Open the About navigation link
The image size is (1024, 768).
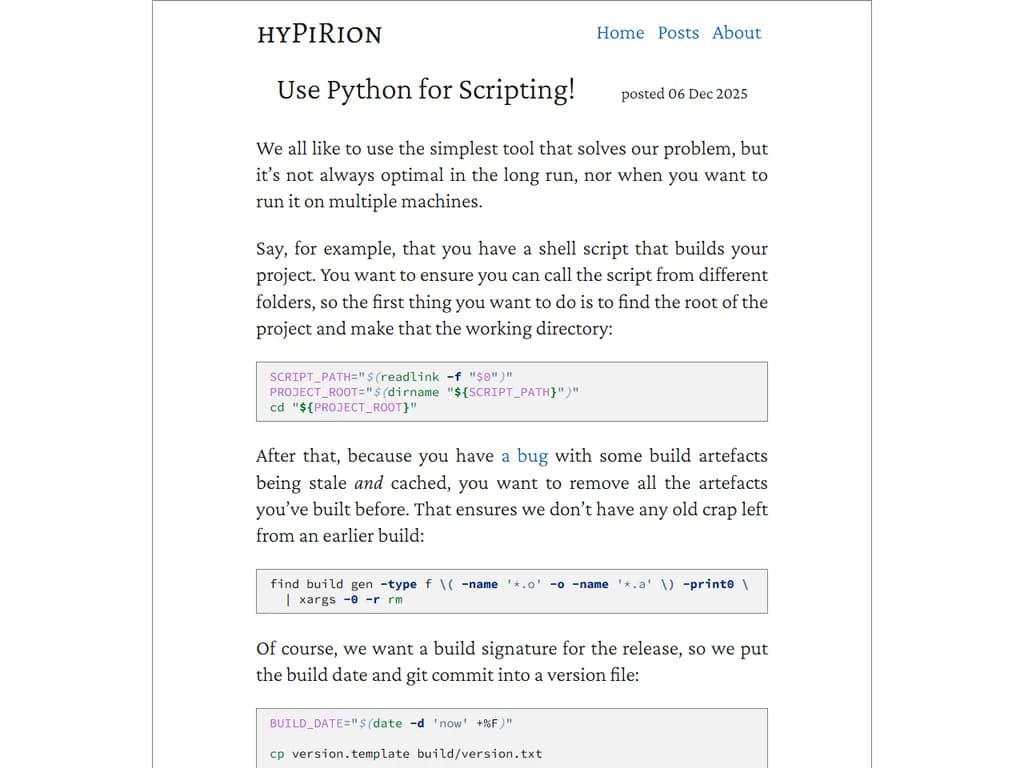[737, 33]
